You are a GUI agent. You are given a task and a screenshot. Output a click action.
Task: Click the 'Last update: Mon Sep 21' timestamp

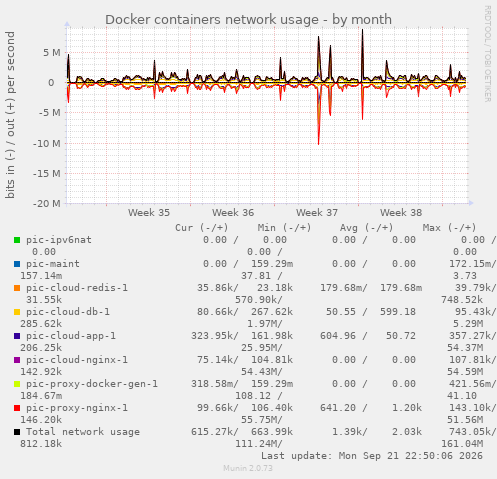click(372, 456)
